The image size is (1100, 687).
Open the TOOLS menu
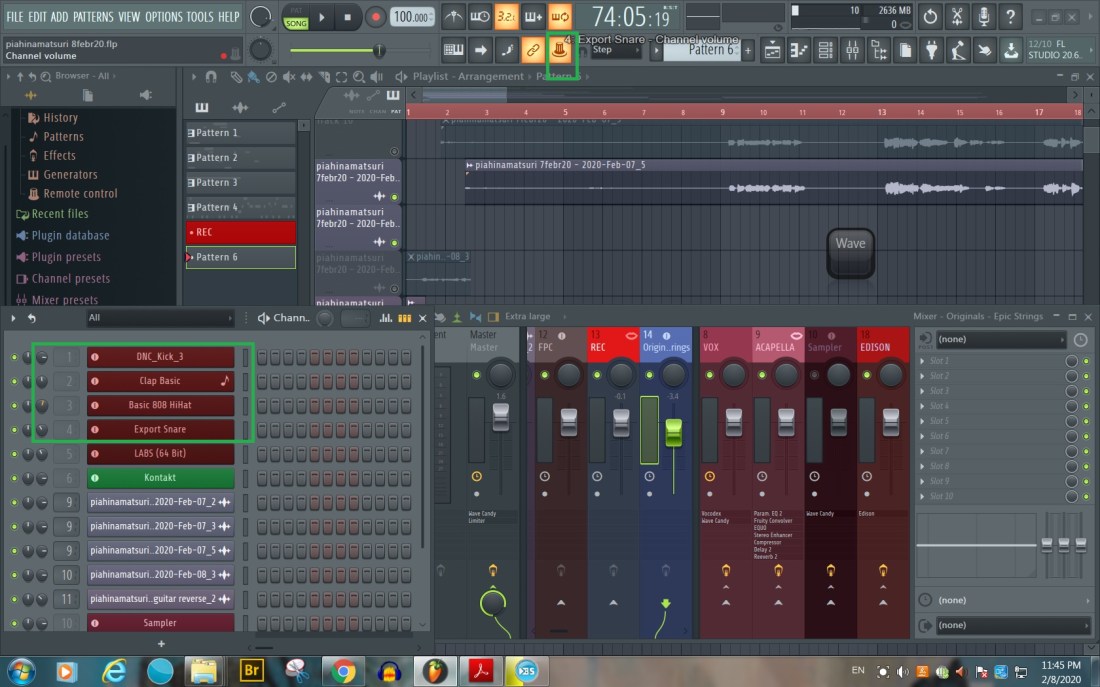(200, 17)
